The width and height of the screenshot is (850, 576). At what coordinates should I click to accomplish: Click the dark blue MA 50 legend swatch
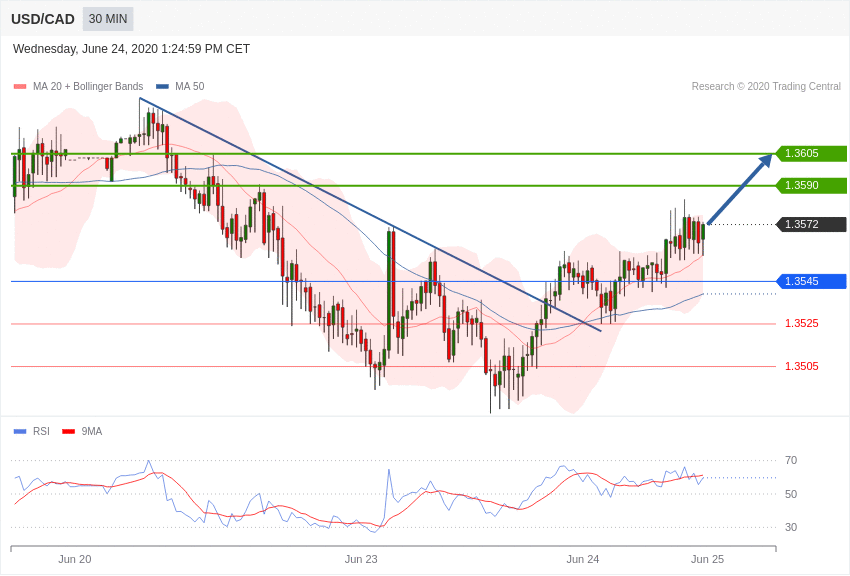coord(162,87)
